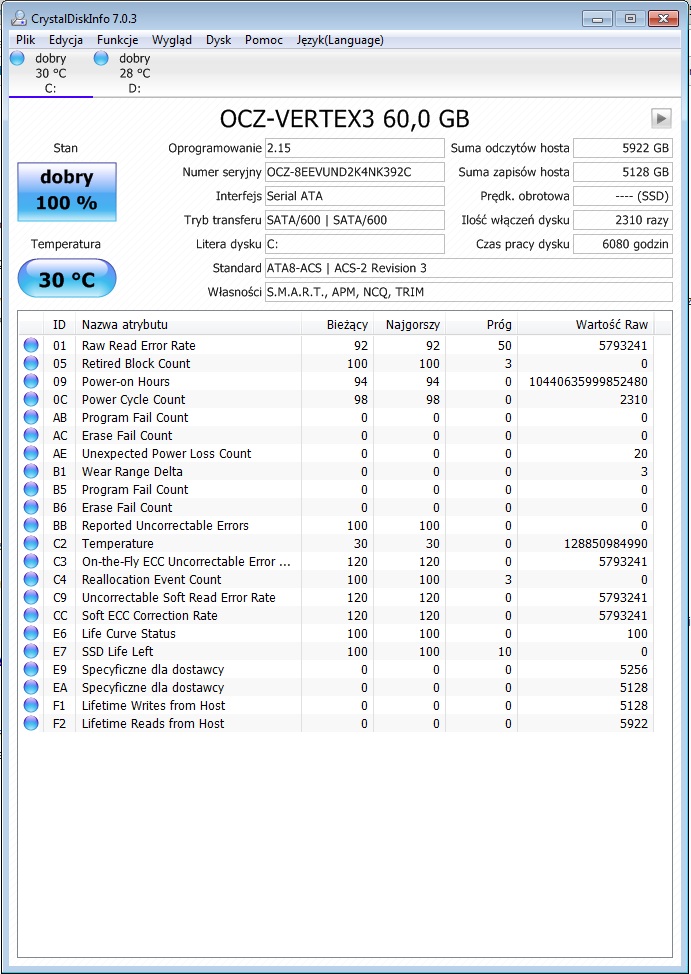Click status icon in the E9 row
The height and width of the screenshot is (974, 691).
(31, 670)
